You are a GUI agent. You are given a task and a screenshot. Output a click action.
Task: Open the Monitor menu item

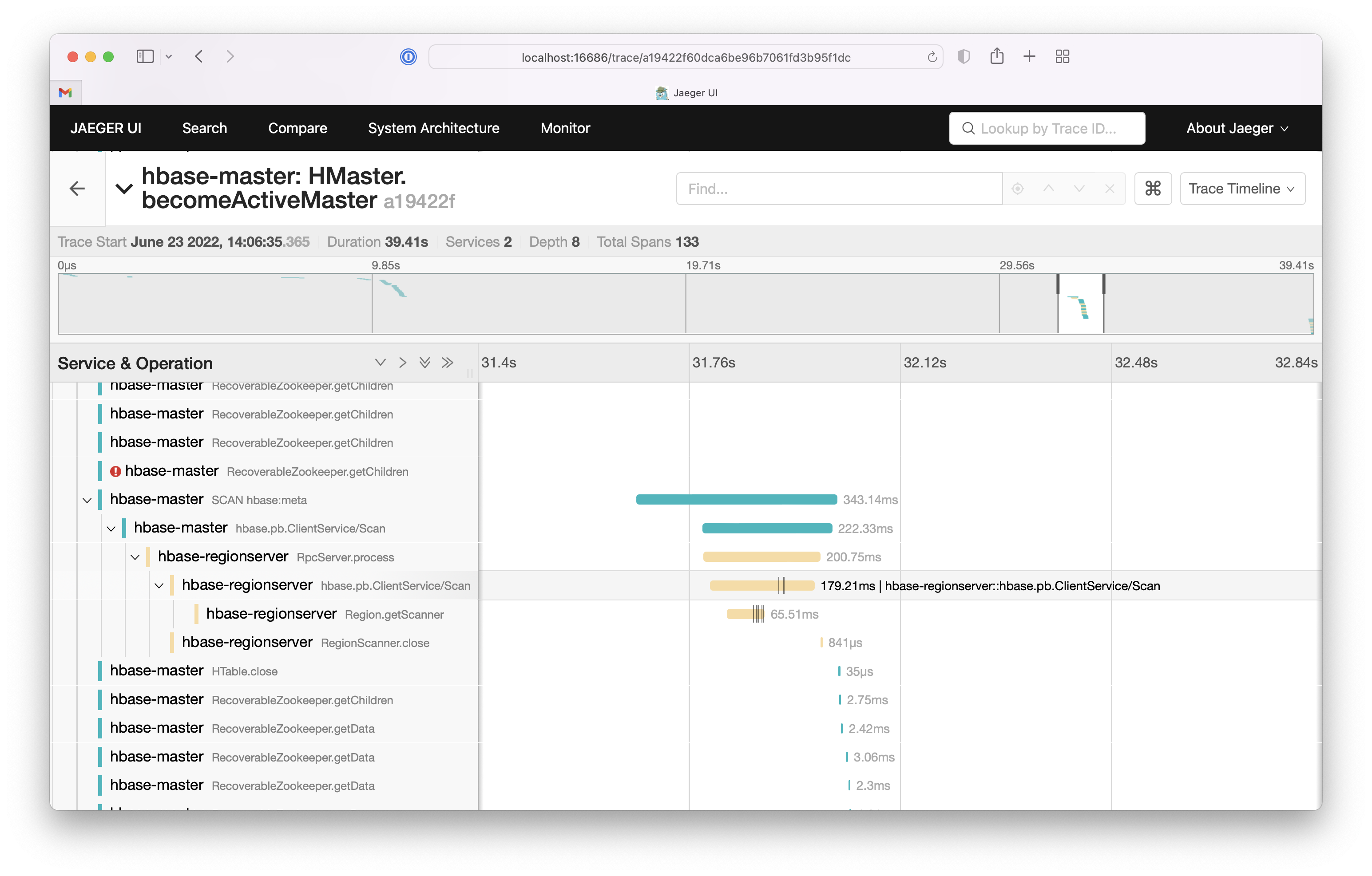click(x=565, y=128)
